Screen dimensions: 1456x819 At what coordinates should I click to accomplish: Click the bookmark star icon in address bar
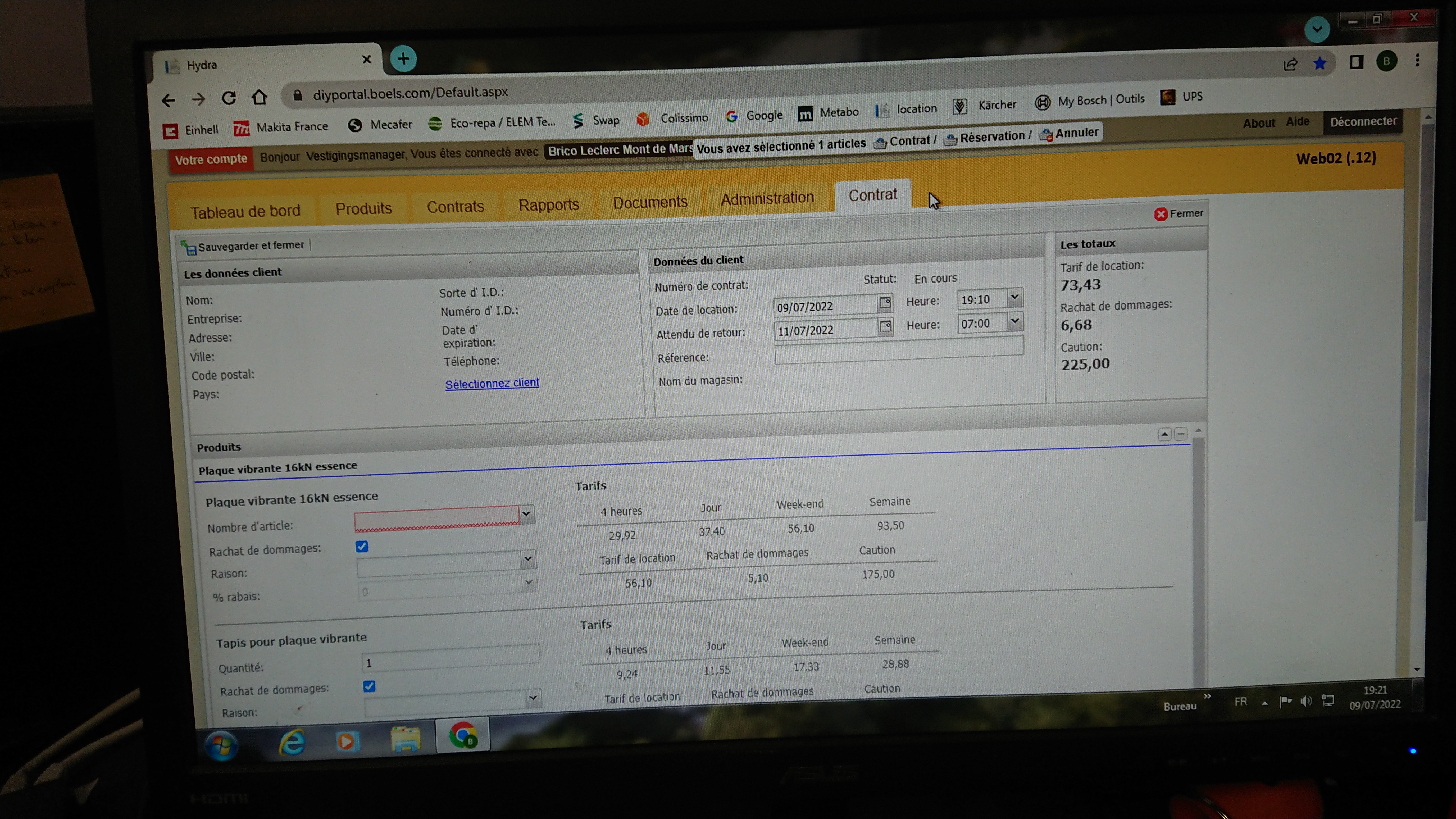(x=1320, y=63)
